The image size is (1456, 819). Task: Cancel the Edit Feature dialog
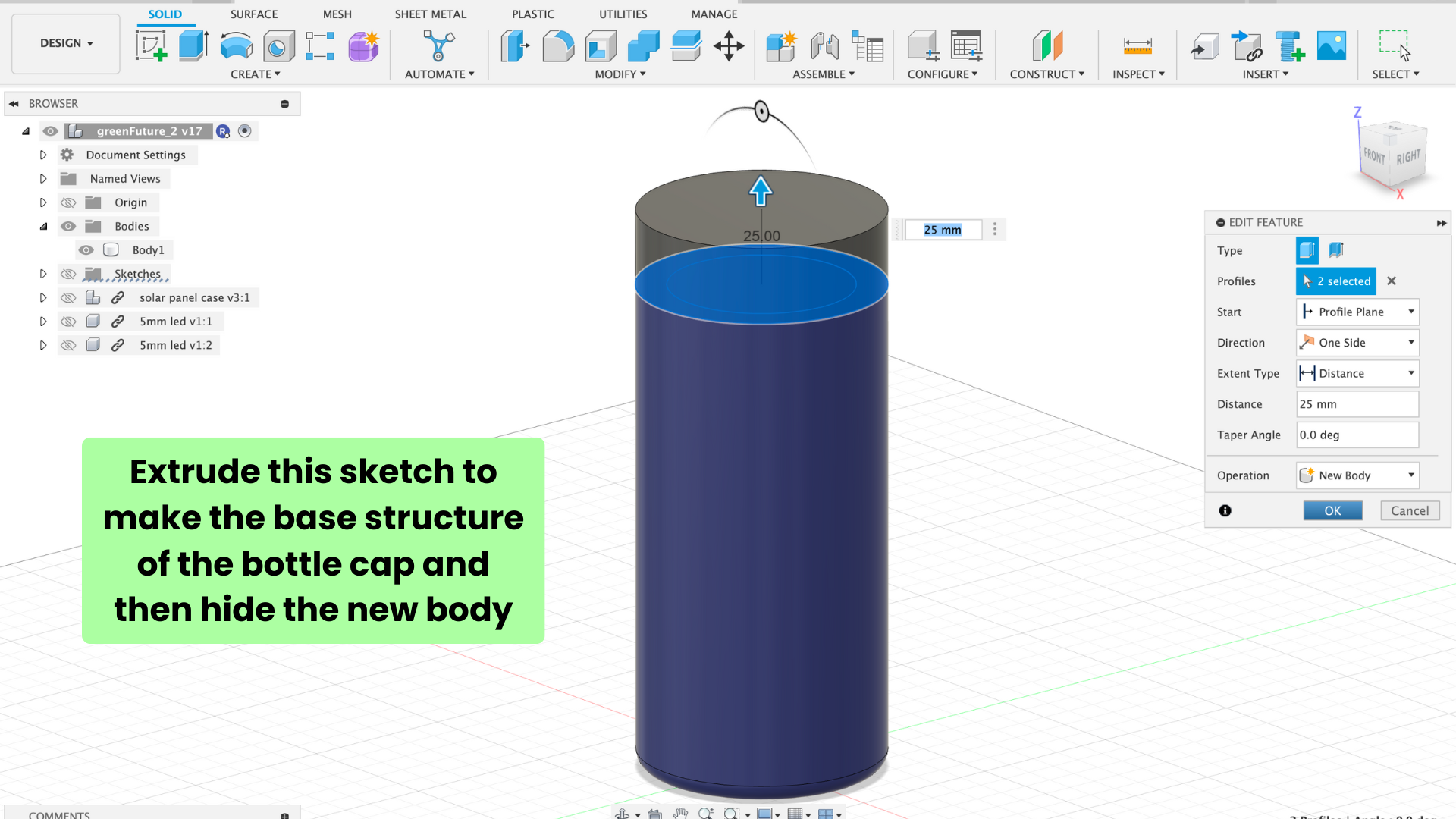1410,511
